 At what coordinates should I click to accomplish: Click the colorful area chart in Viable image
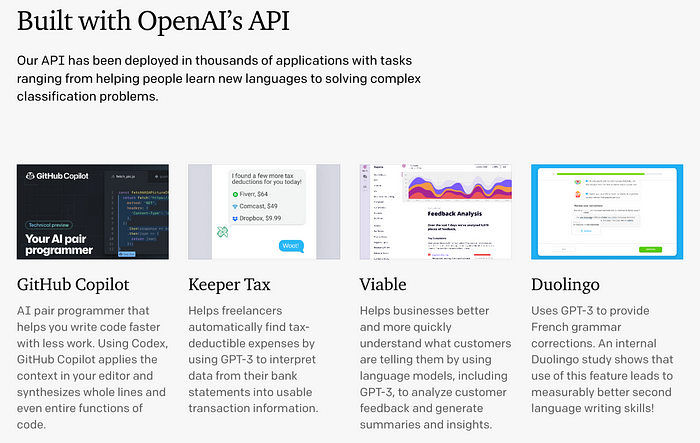[459, 187]
